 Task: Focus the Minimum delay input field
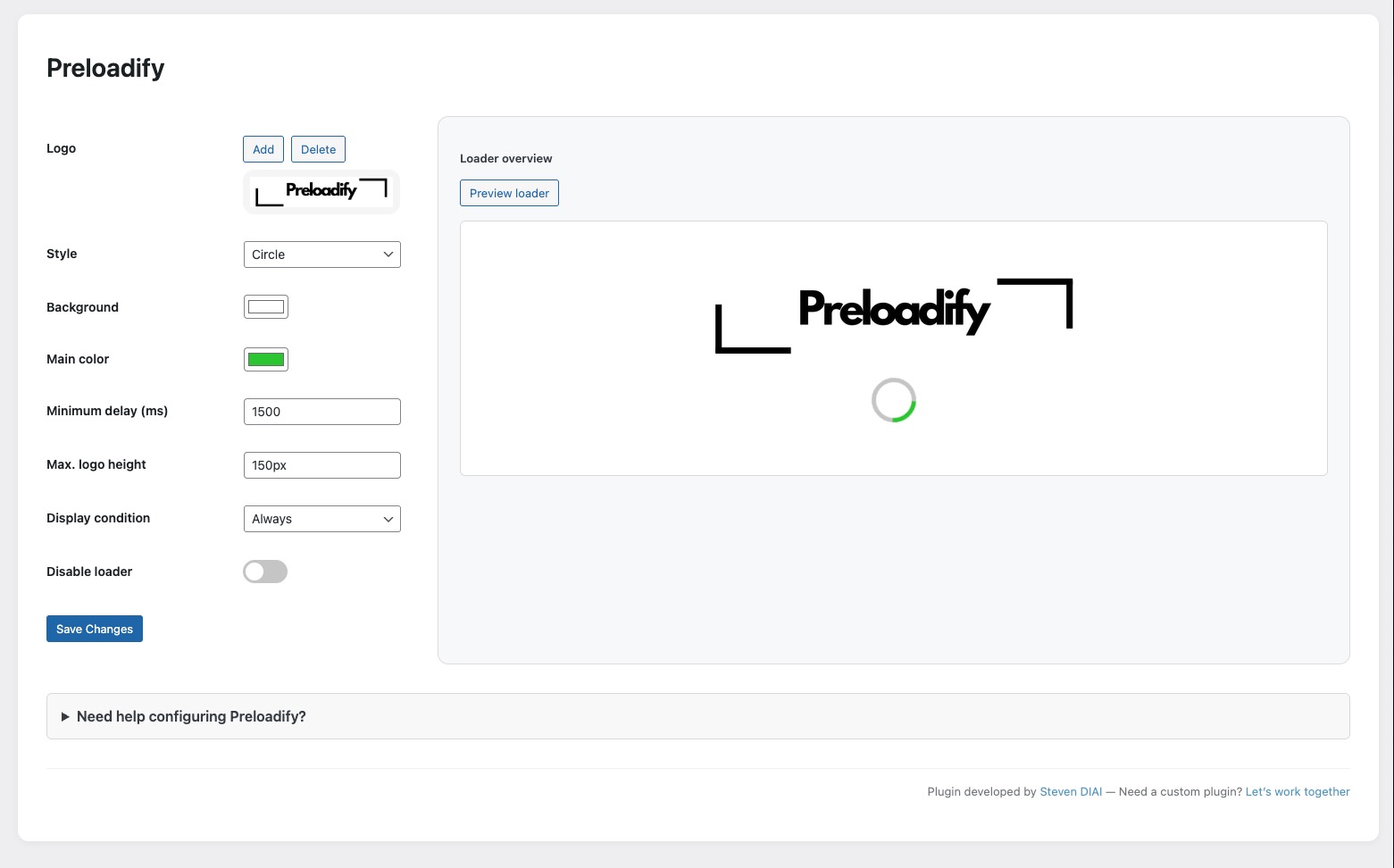click(321, 412)
